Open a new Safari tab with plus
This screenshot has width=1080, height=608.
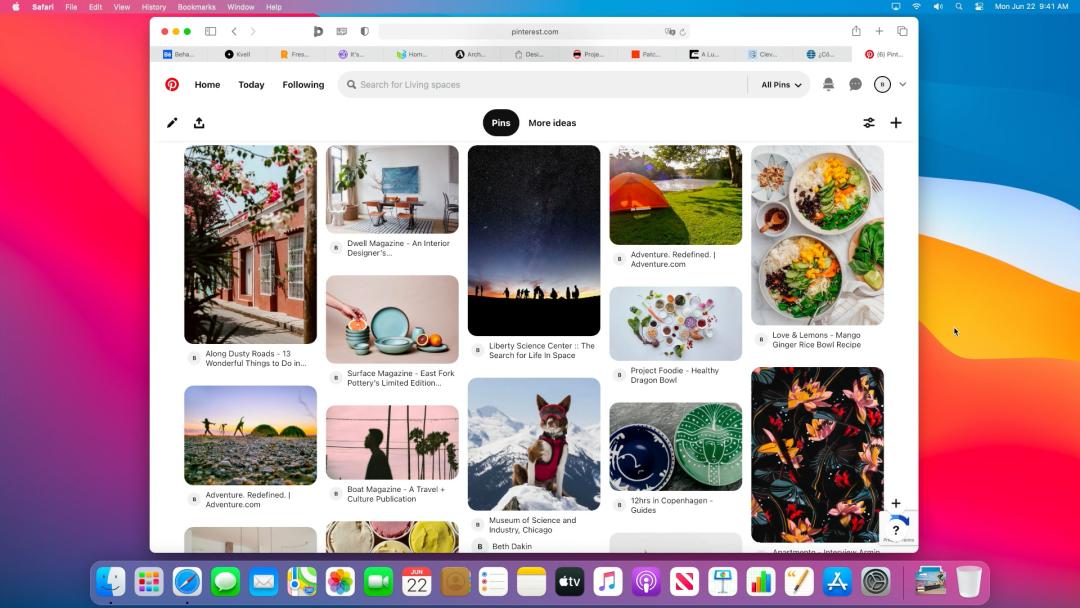tap(880, 31)
